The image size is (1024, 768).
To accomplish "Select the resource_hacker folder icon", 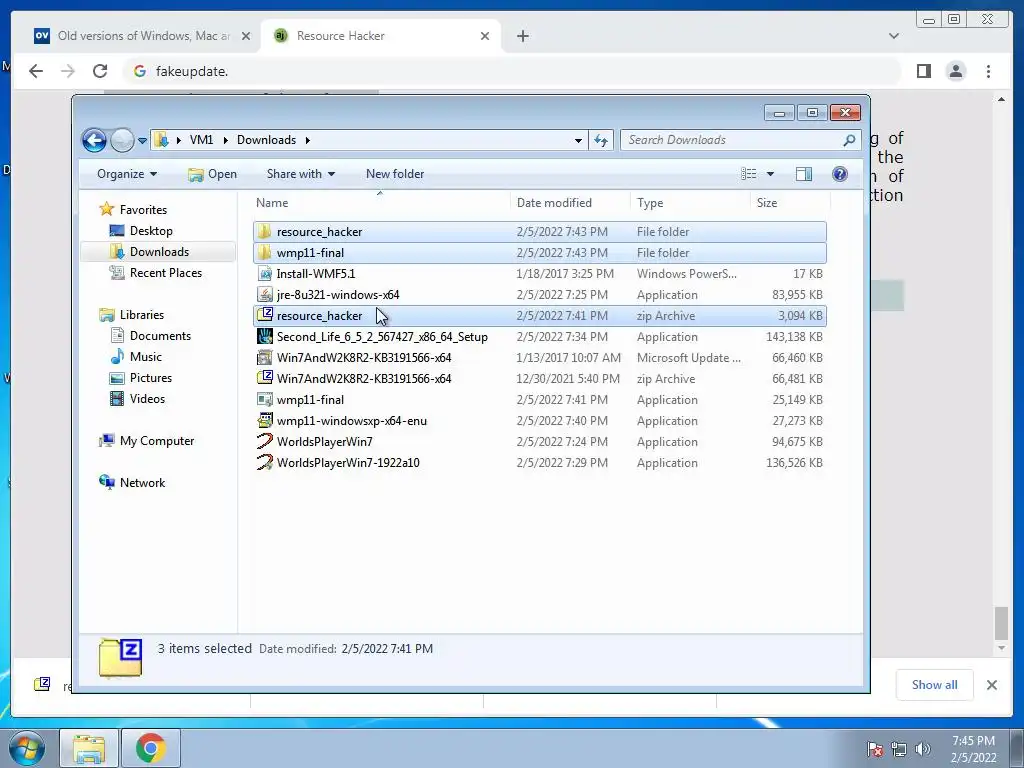I will (x=264, y=231).
